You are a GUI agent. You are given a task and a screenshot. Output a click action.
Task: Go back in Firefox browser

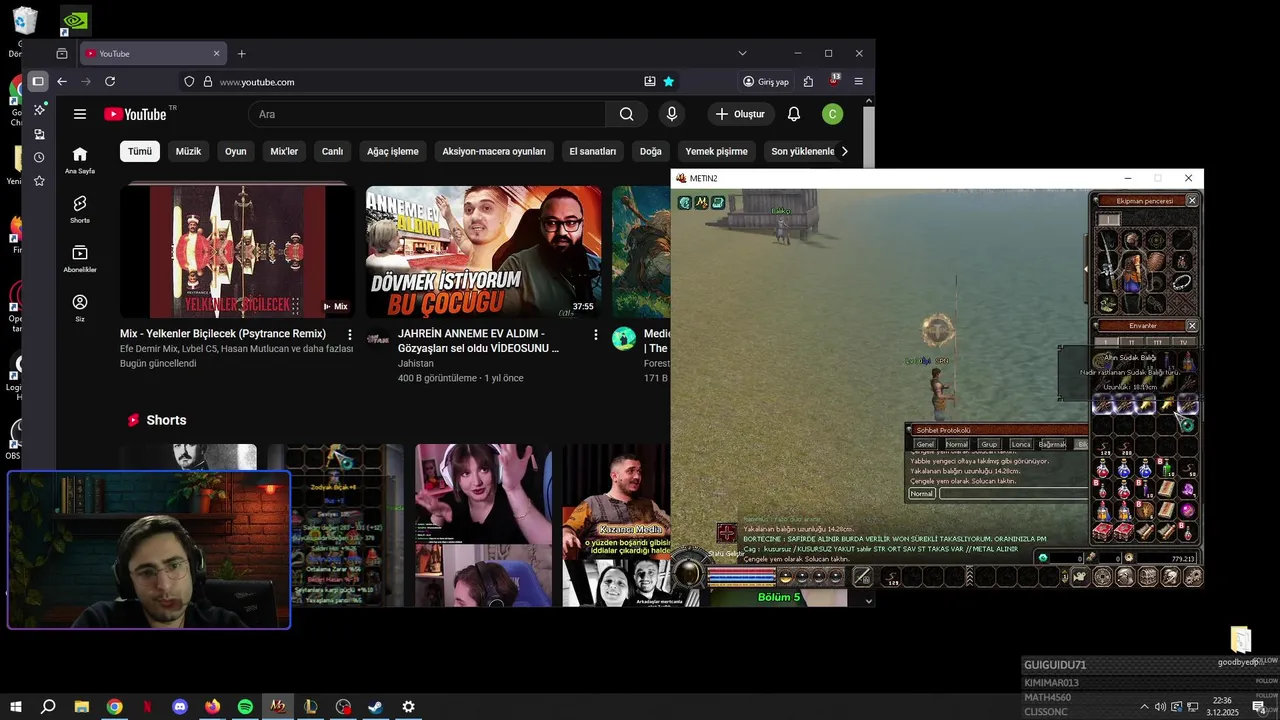pyautogui.click(x=62, y=82)
